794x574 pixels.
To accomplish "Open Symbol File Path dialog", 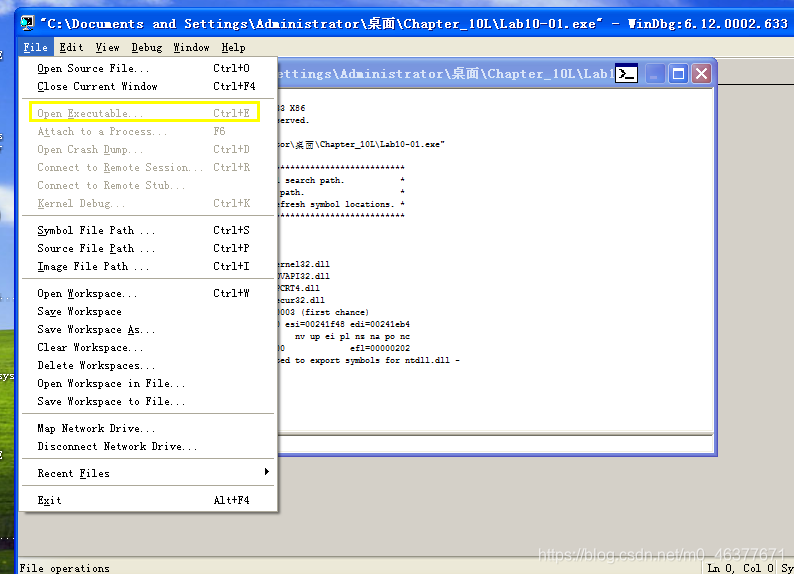I will click(x=148, y=230).
